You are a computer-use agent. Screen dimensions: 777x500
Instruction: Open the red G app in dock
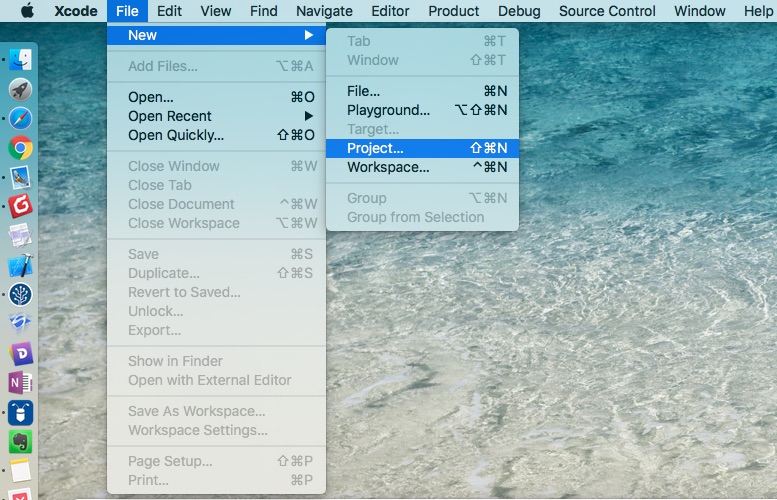click(x=20, y=206)
